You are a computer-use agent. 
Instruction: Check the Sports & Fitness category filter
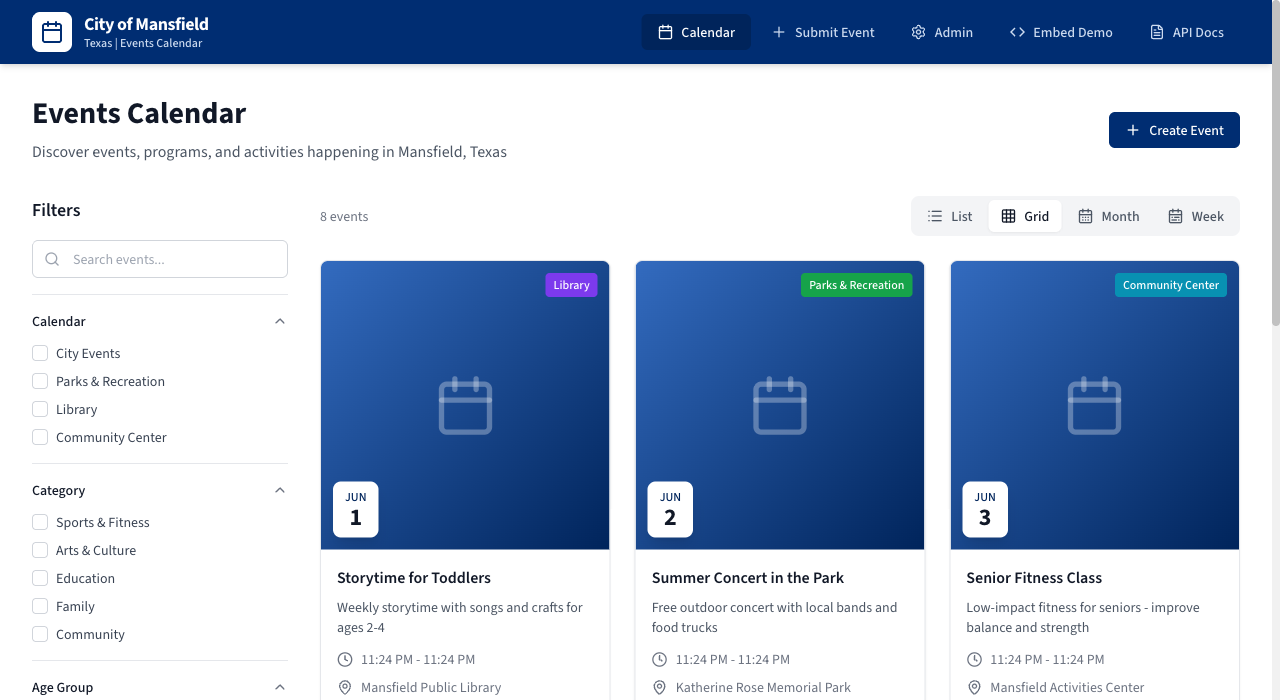40,522
